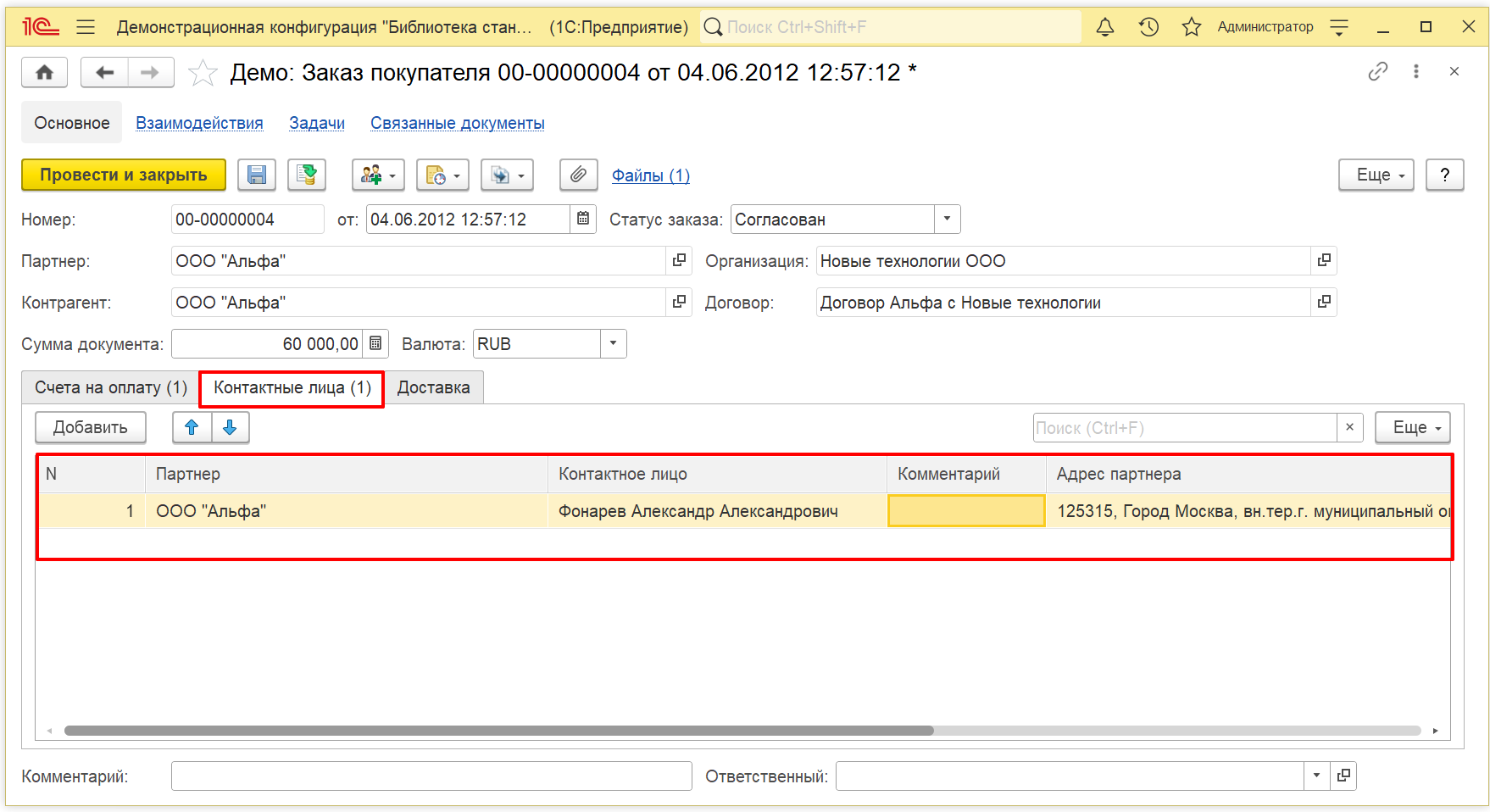
Task: Save the document with floppy disk icon
Action: point(257,175)
